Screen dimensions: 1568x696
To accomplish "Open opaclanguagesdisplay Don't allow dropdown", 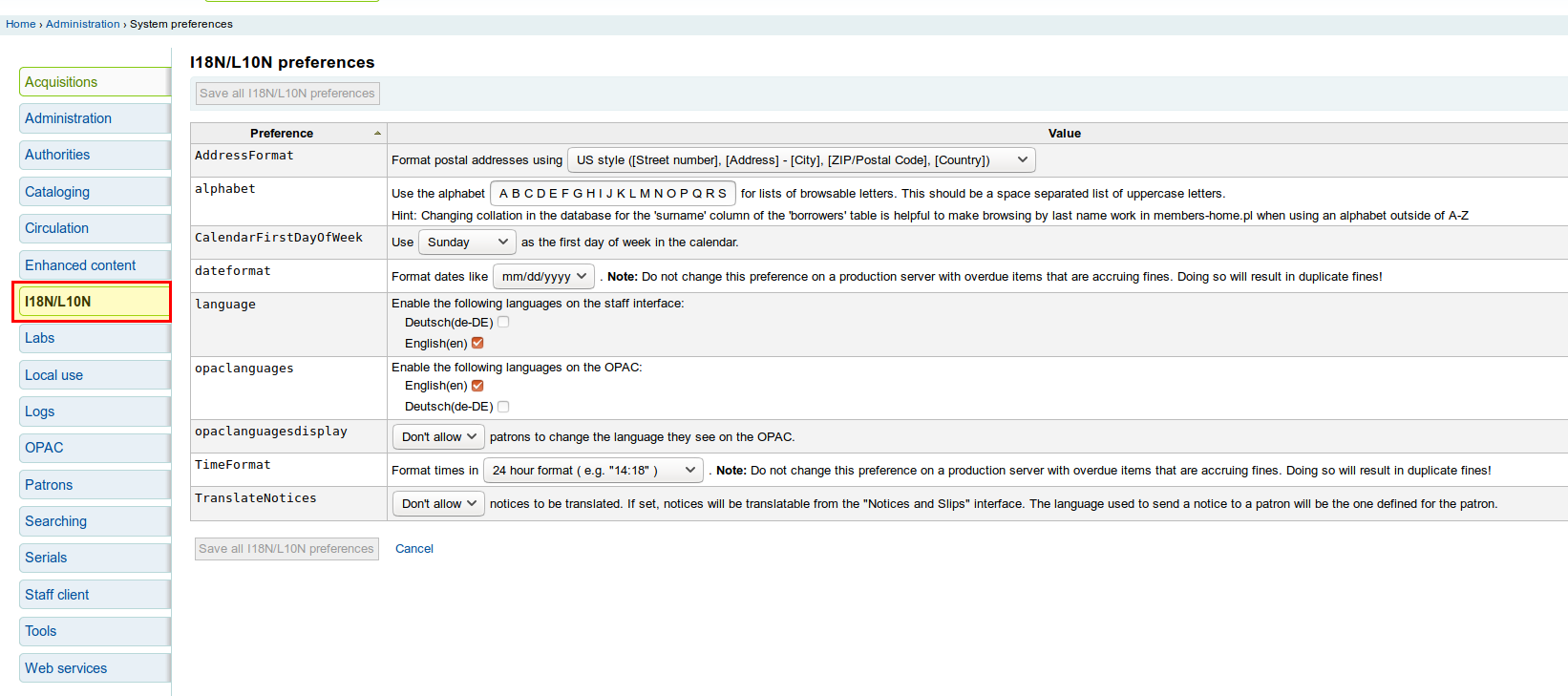I will 438,437.
